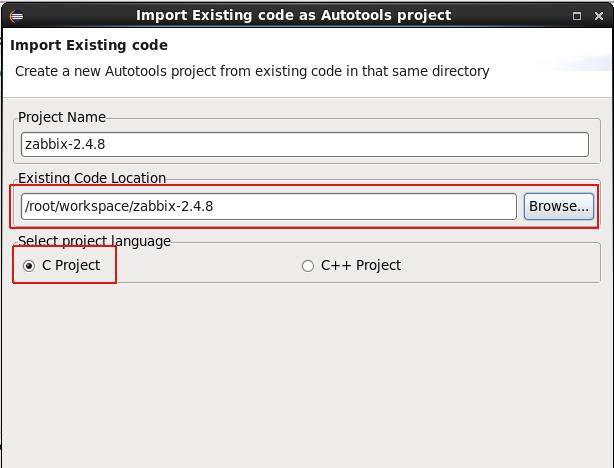Click the dialog title bar text

(293, 15)
